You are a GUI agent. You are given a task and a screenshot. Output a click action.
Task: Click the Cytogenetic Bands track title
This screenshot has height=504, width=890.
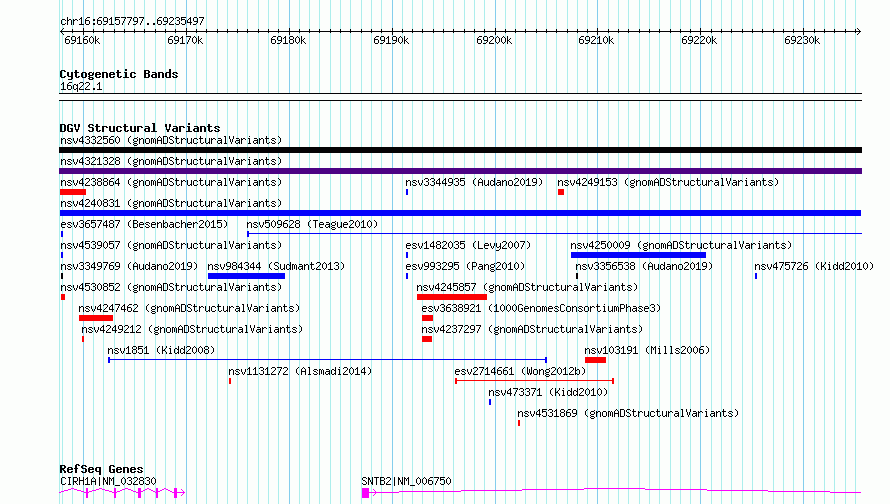pos(119,74)
